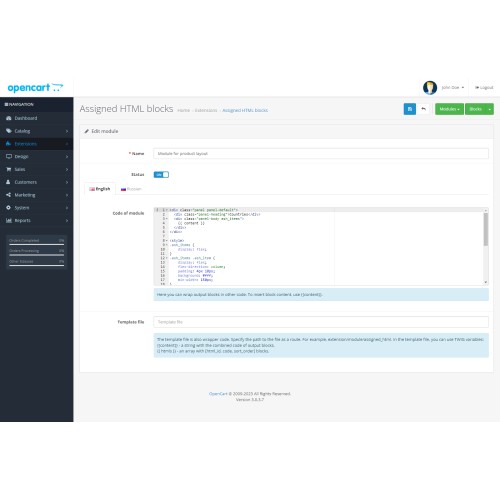This screenshot has height=500, width=500.
Task: Click the user avatar picture
Action: [x=430, y=88]
